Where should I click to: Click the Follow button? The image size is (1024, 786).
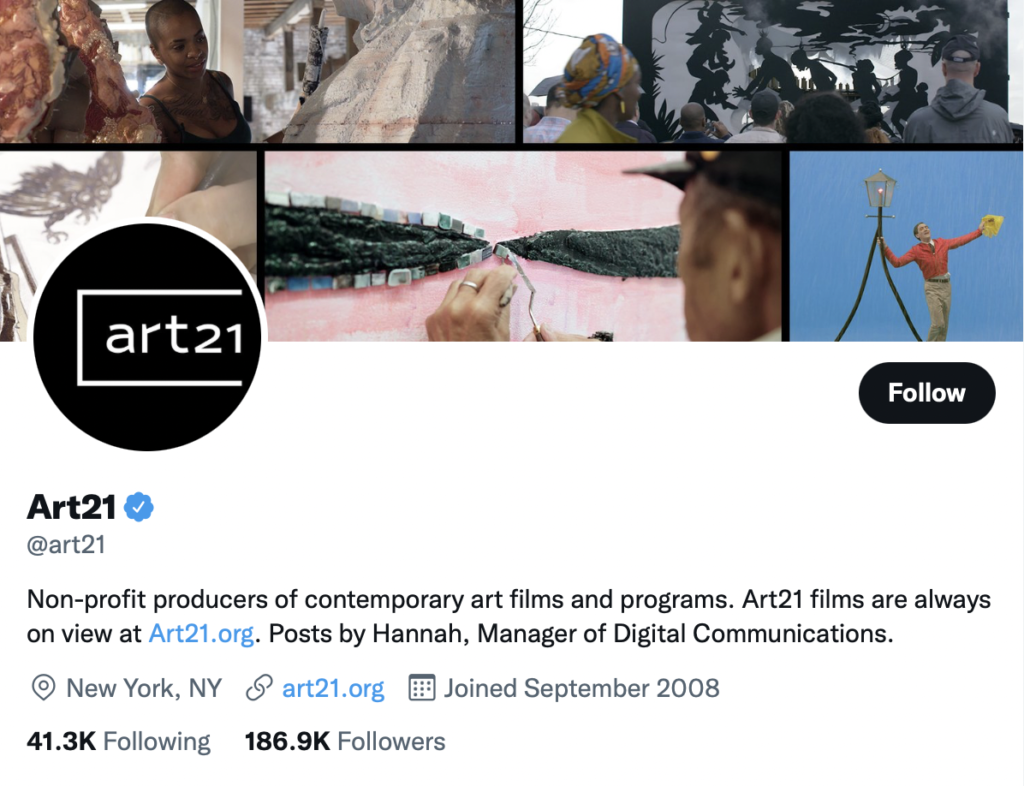[x=927, y=393]
